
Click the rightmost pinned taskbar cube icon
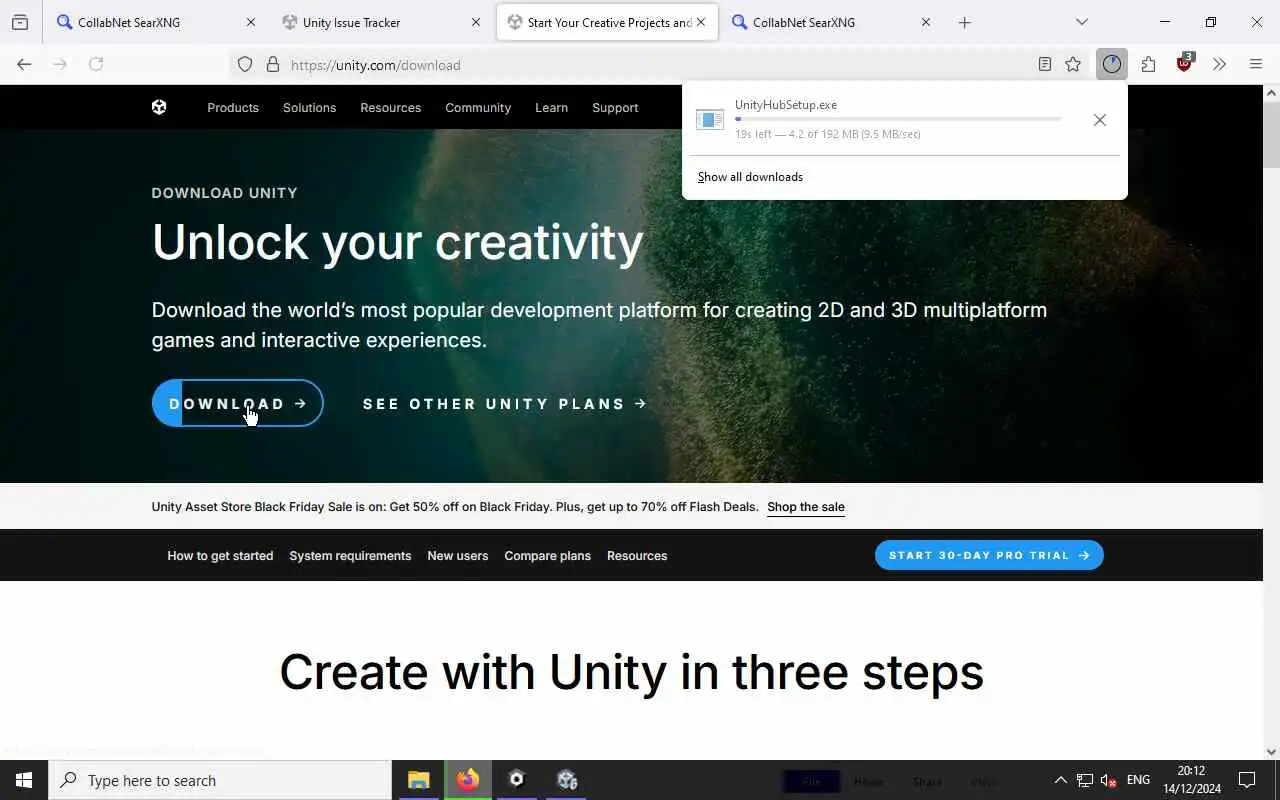coord(566,780)
